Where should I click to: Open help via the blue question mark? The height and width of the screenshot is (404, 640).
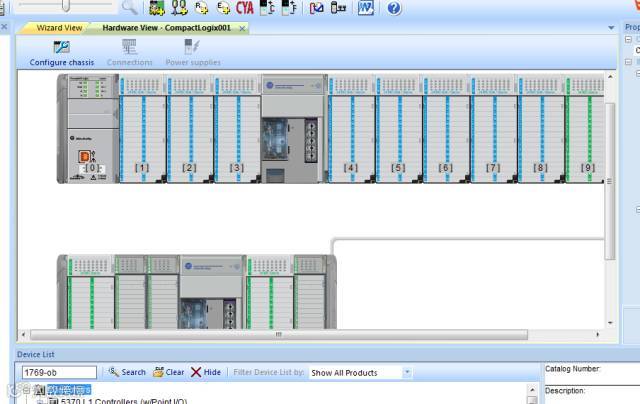[x=394, y=8]
